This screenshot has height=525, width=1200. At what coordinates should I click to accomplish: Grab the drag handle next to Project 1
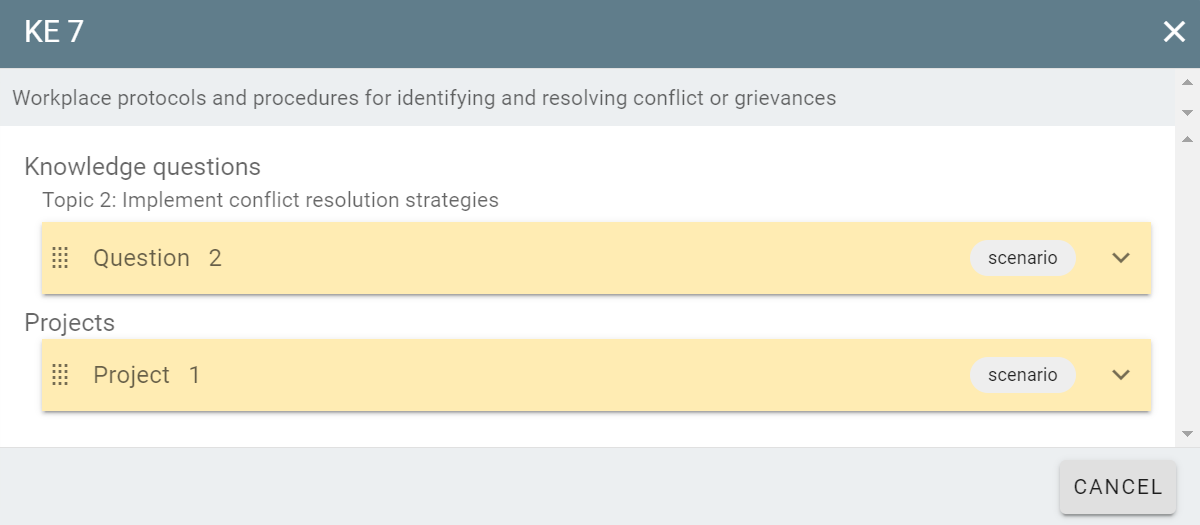click(60, 375)
